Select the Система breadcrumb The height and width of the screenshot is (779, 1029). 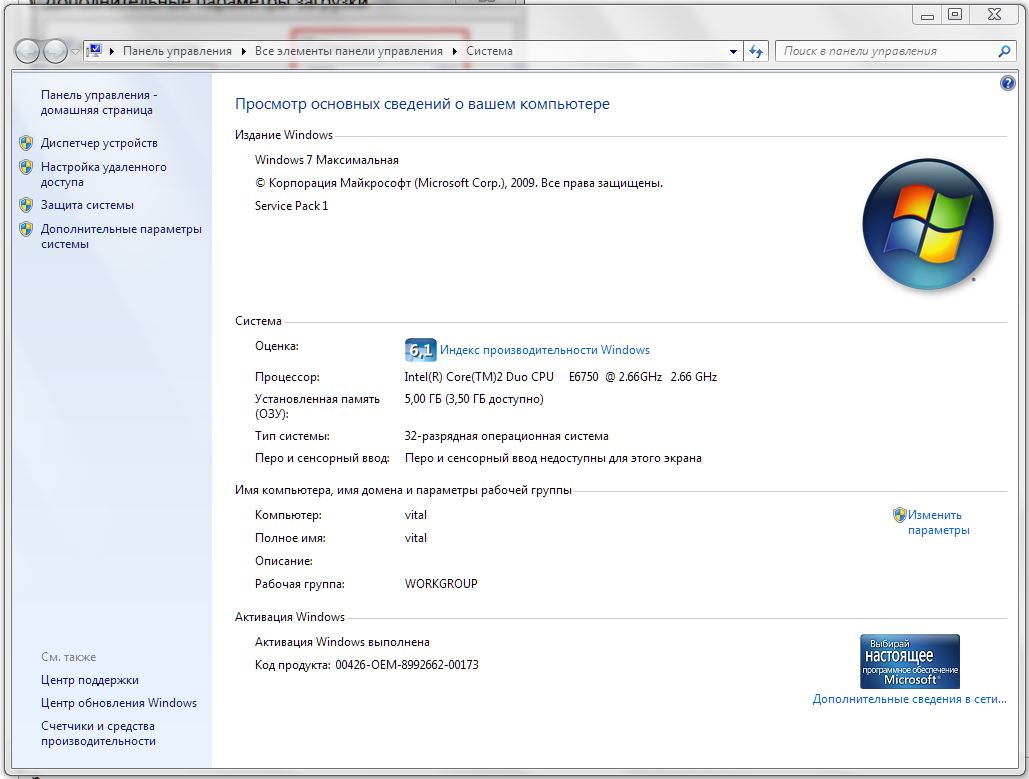[x=489, y=51]
